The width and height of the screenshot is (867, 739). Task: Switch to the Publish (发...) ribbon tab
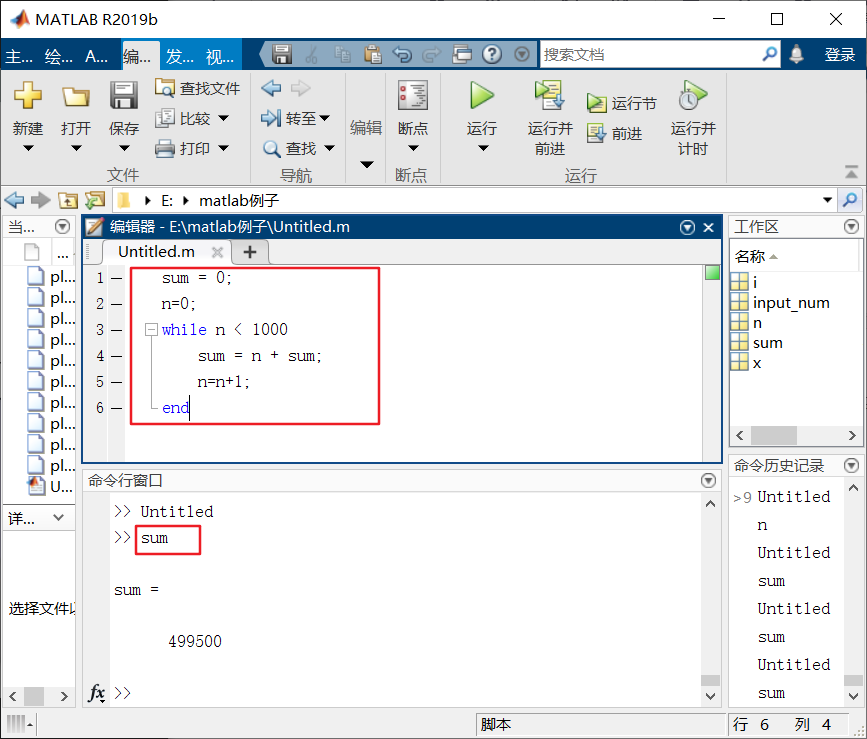180,56
